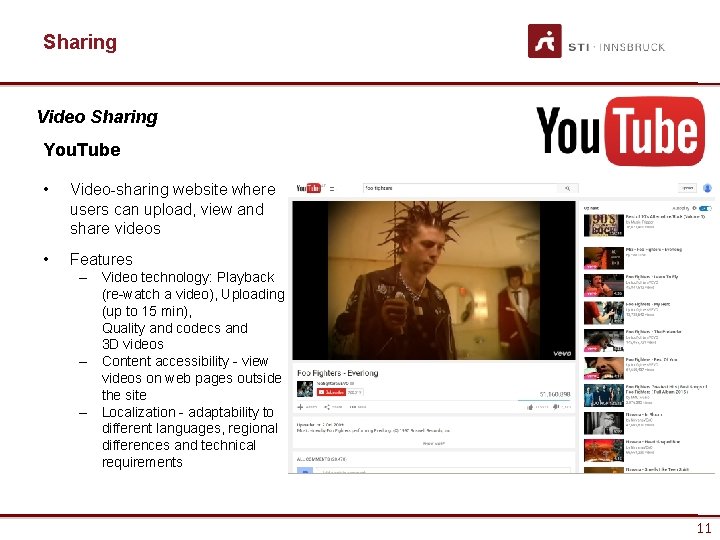
Task: Click the Autoplay info icon
Action: [694, 208]
